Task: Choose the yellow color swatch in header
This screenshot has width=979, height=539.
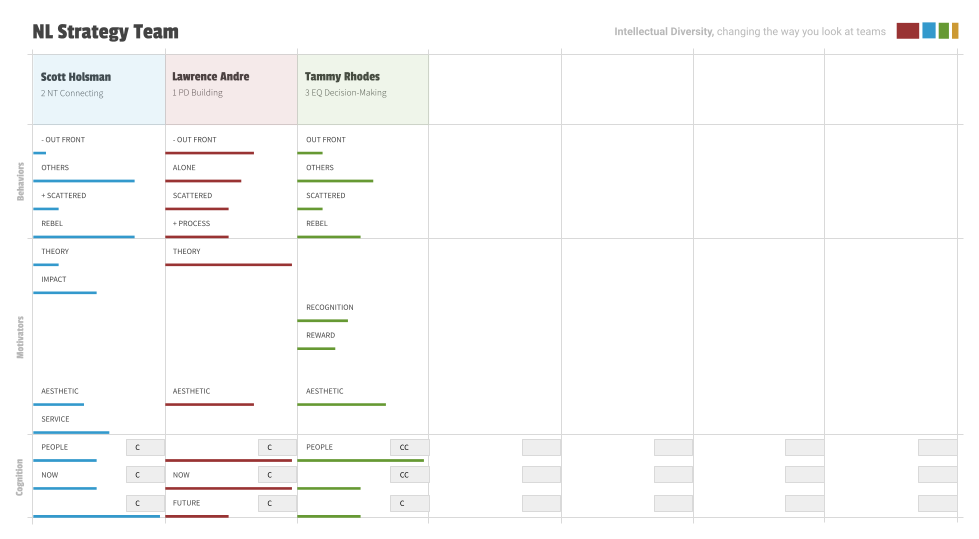Action: [x=955, y=31]
